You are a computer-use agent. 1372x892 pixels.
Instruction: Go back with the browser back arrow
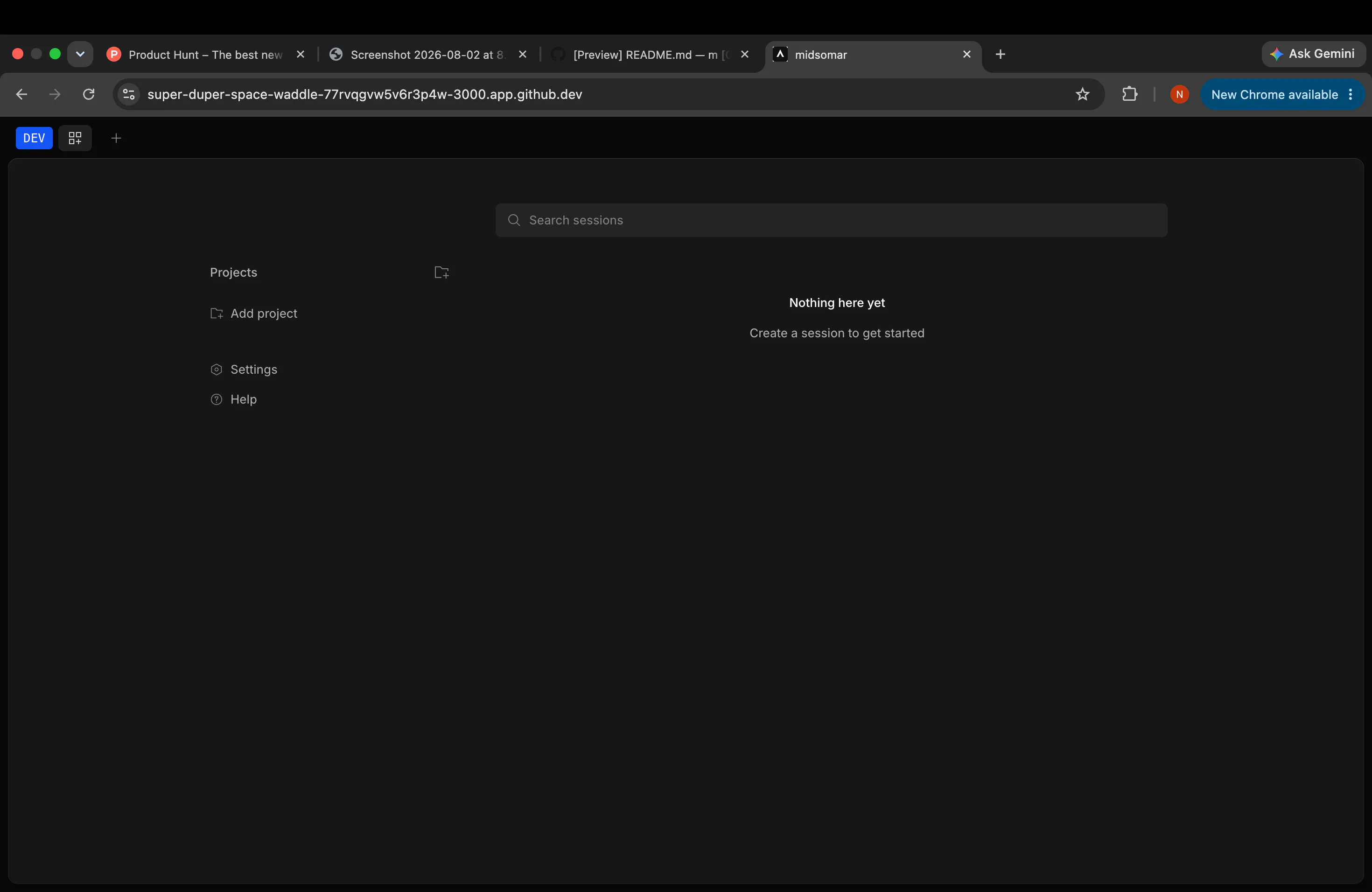point(21,95)
